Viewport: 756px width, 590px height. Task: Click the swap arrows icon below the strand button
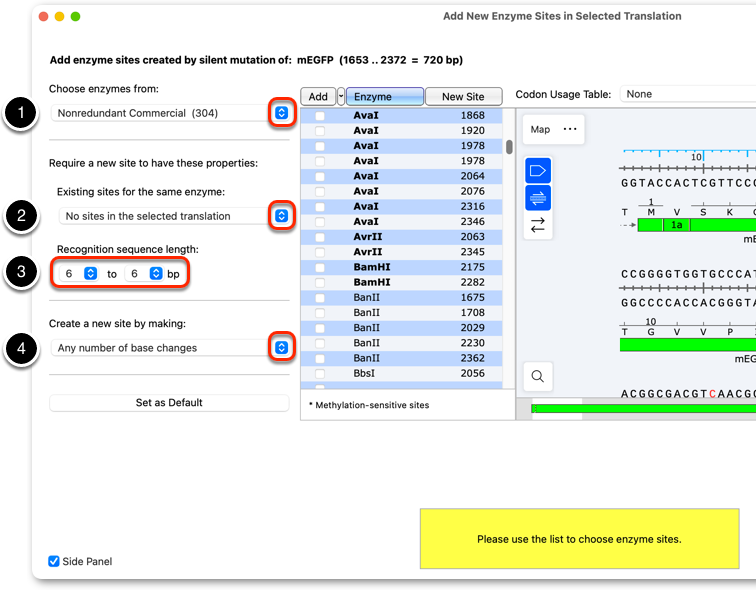pyautogui.click(x=538, y=225)
